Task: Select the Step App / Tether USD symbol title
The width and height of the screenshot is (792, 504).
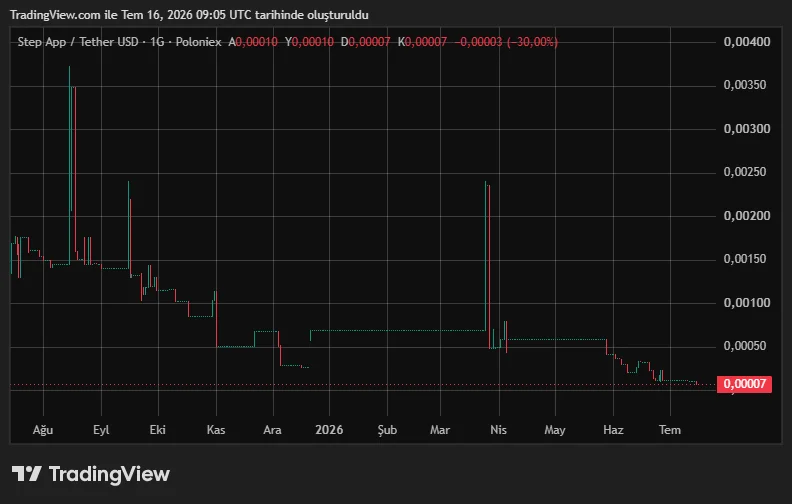Action: 78,42
